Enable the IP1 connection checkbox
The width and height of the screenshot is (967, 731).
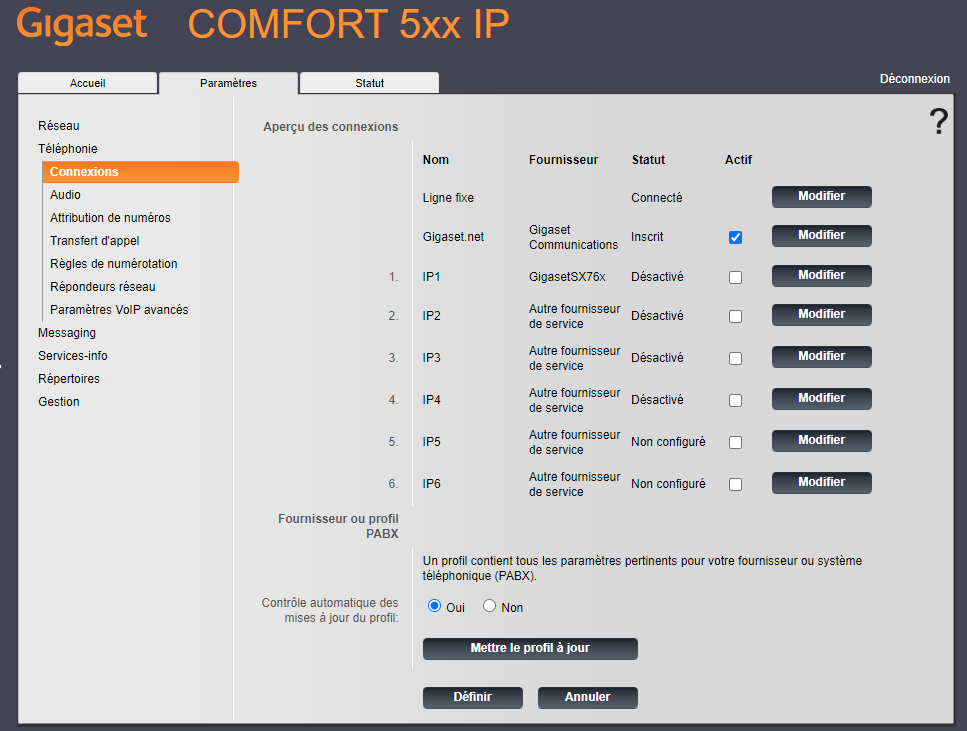(735, 278)
